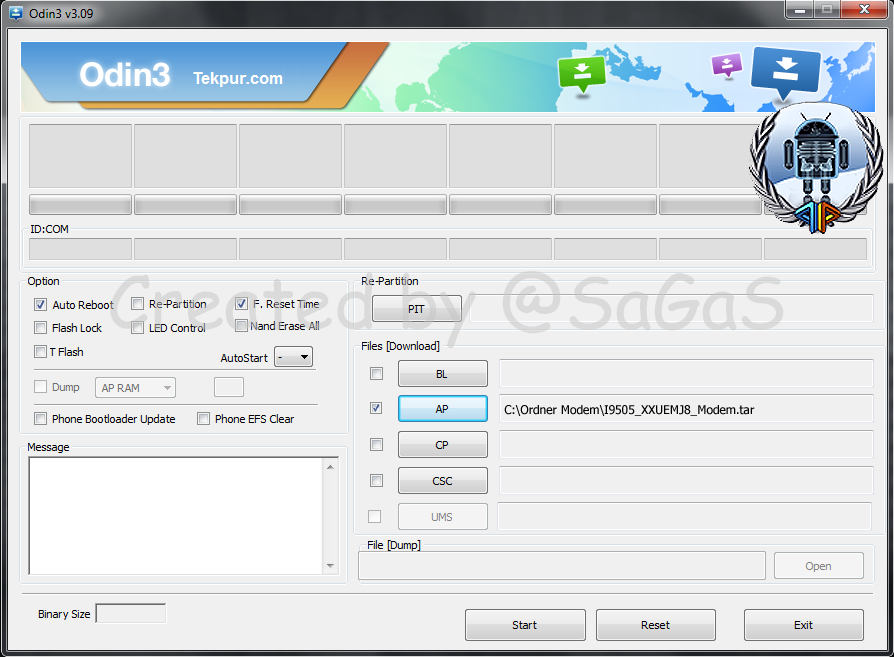Click the Message box scroll down arrow

pos(330,566)
